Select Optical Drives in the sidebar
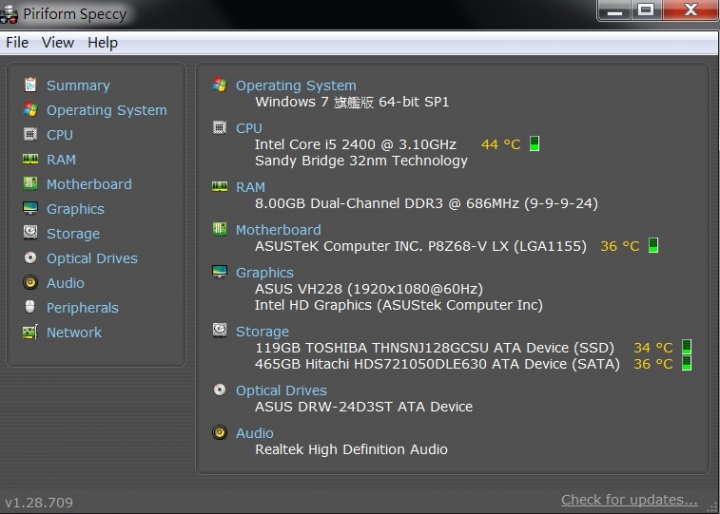 (x=92, y=258)
